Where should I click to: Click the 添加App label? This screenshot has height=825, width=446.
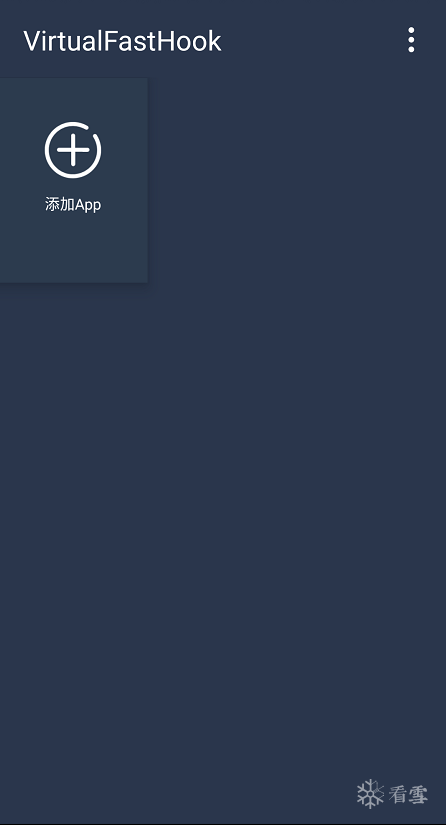click(73, 205)
